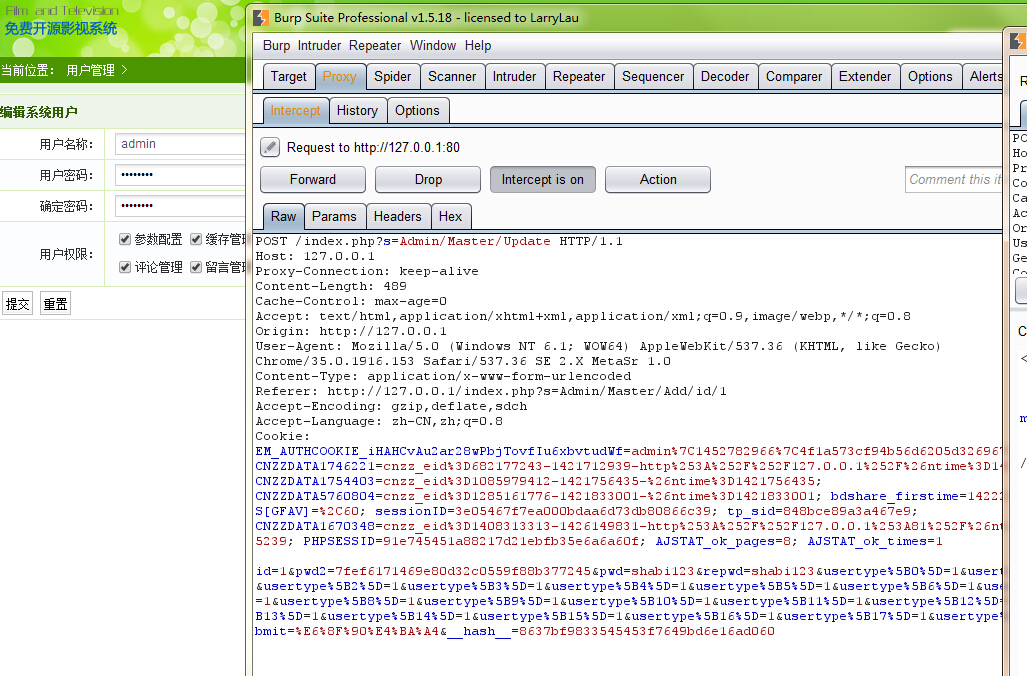Open the proxy Options sub-tab next to History

click(417, 111)
